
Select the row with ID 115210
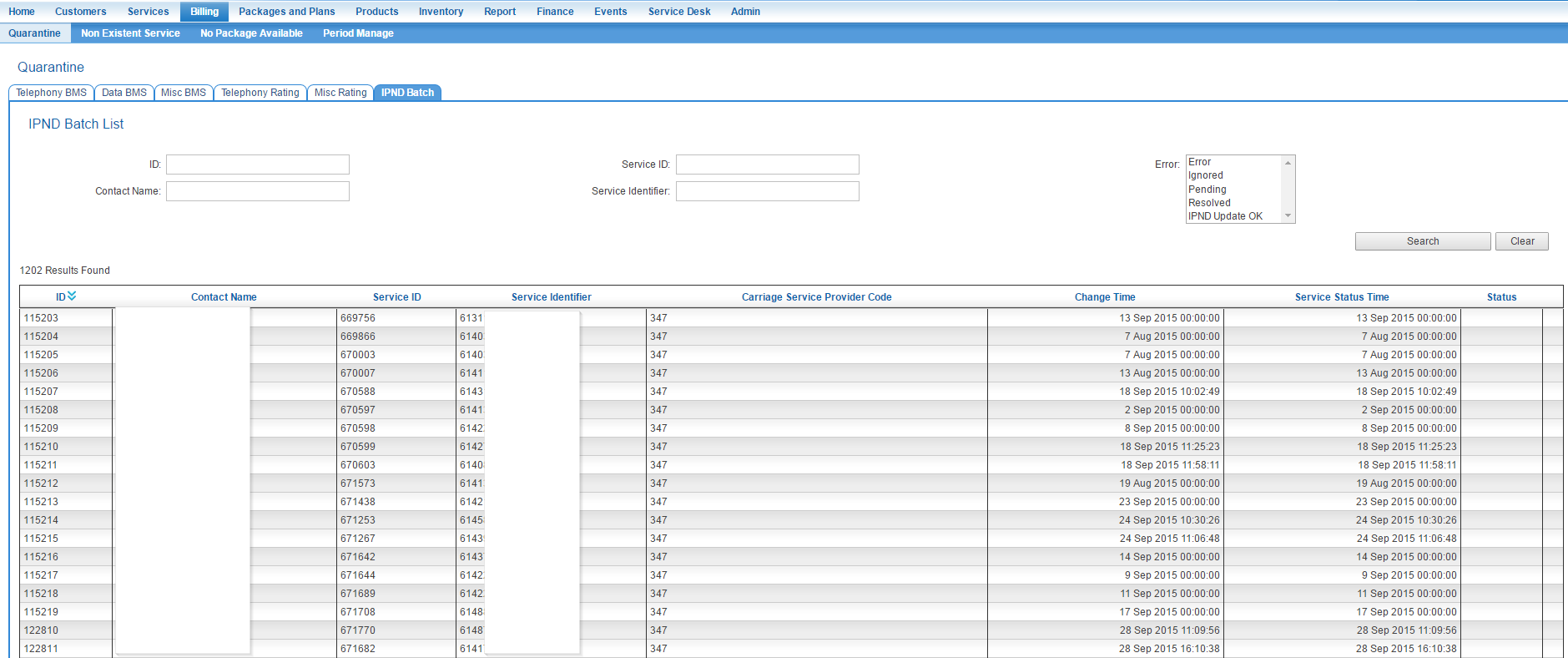[41, 447]
